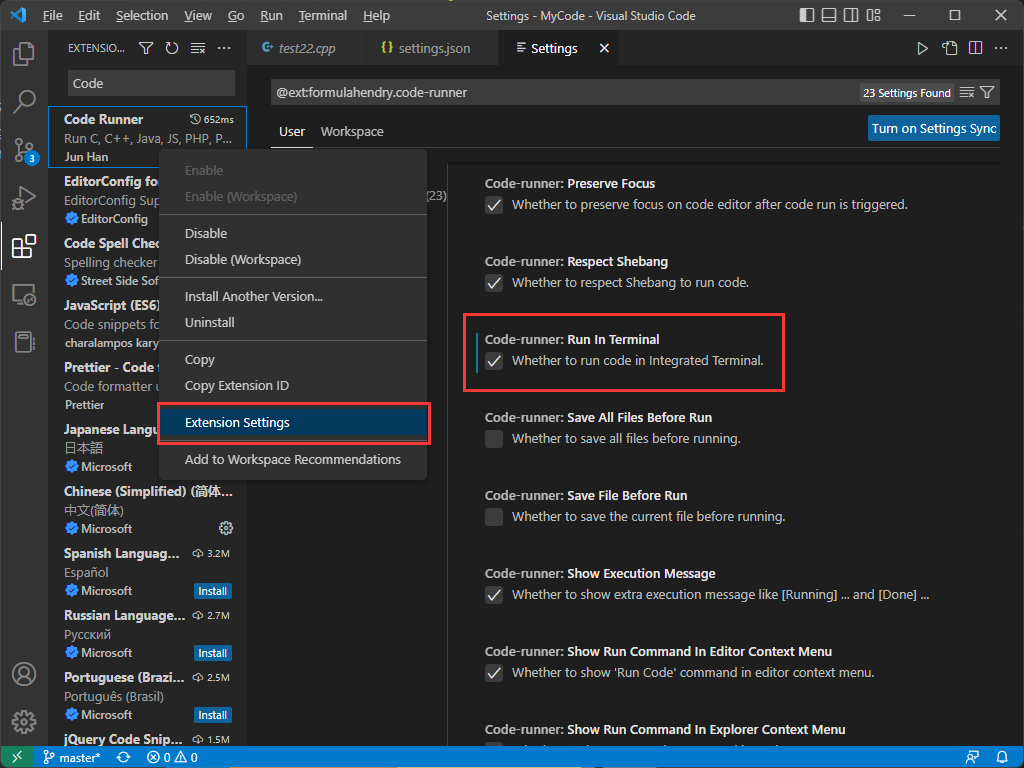The height and width of the screenshot is (768, 1024).
Task: Toggle secondary side bar layout icon
Action: coord(851,15)
